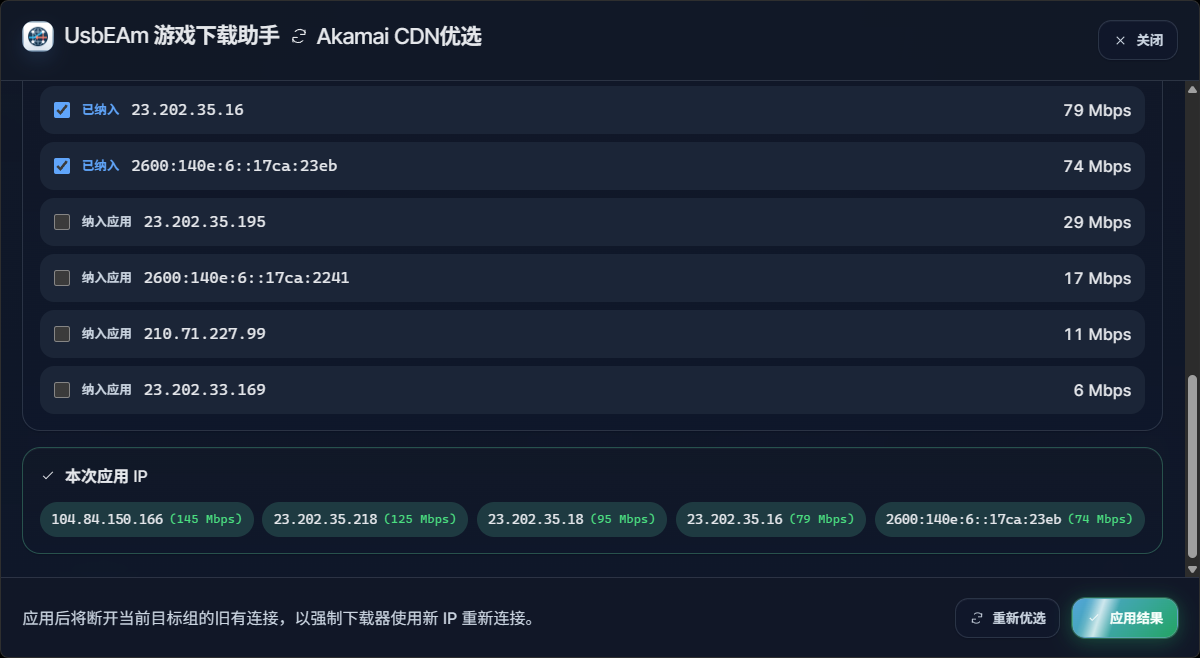Click the 2600:140e:6::17ca:23eb (74 Mbps) chip
Viewport: 1200px width, 658px height.
click(x=1009, y=520)
